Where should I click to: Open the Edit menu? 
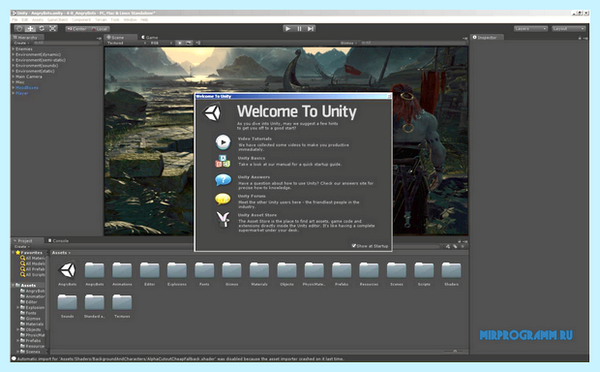coord(25,20)
